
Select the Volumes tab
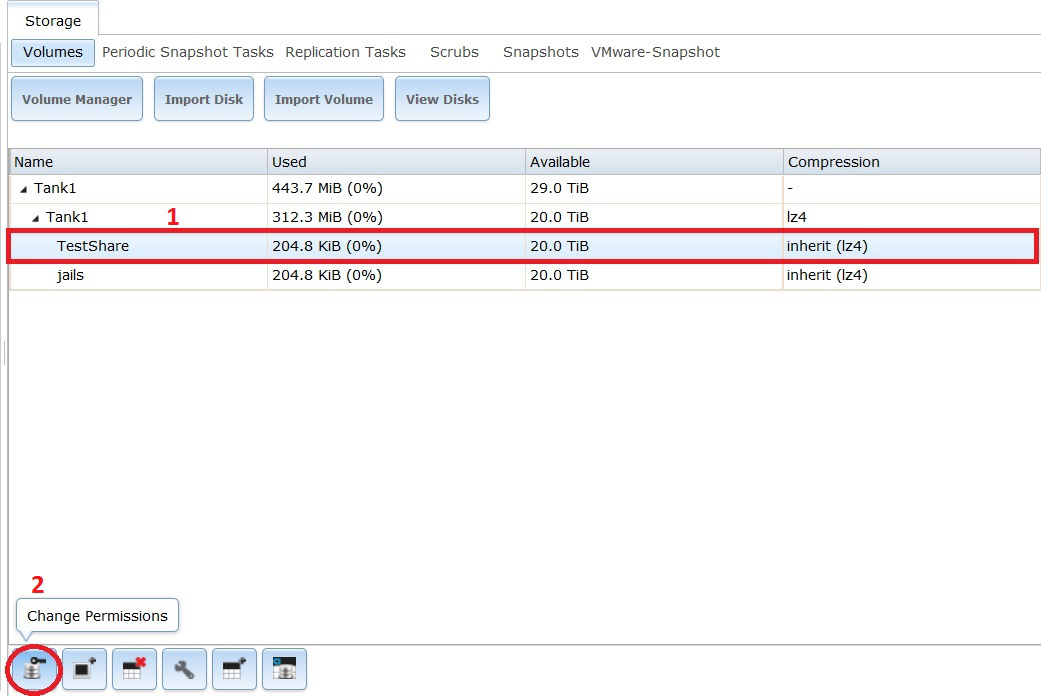point(53,52)
